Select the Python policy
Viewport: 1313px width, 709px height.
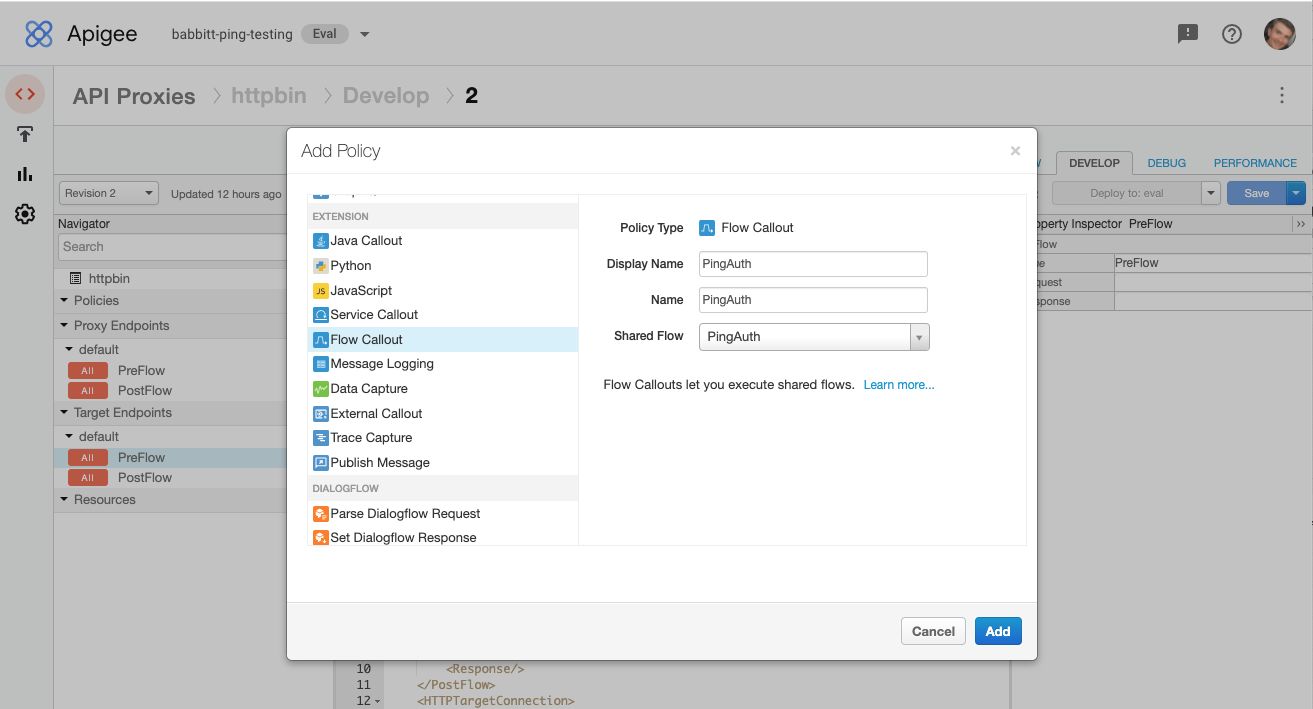coord(352,265)
